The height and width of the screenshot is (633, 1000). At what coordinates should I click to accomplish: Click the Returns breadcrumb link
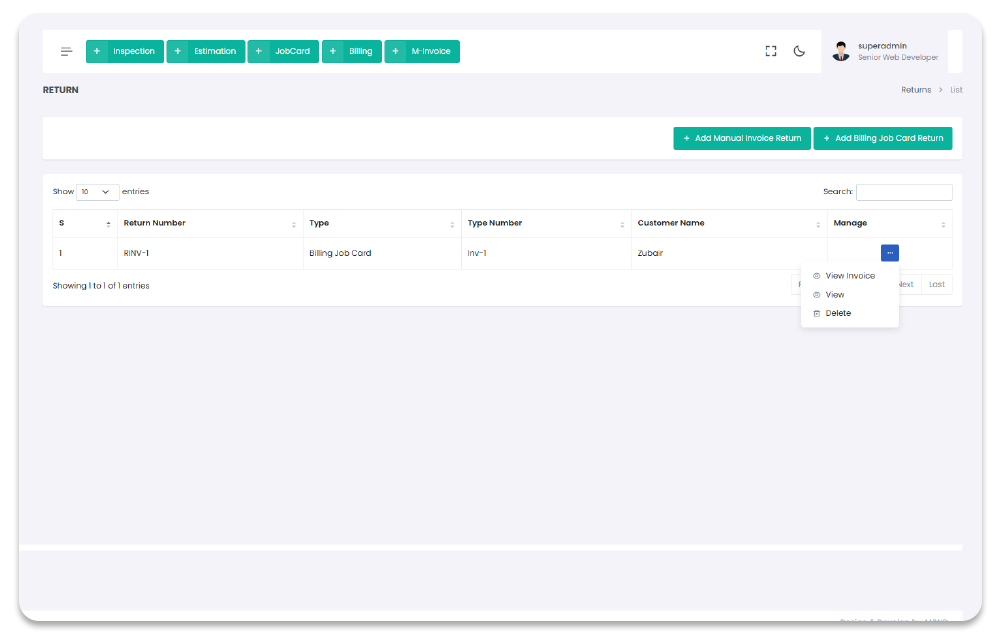point(915,90)
